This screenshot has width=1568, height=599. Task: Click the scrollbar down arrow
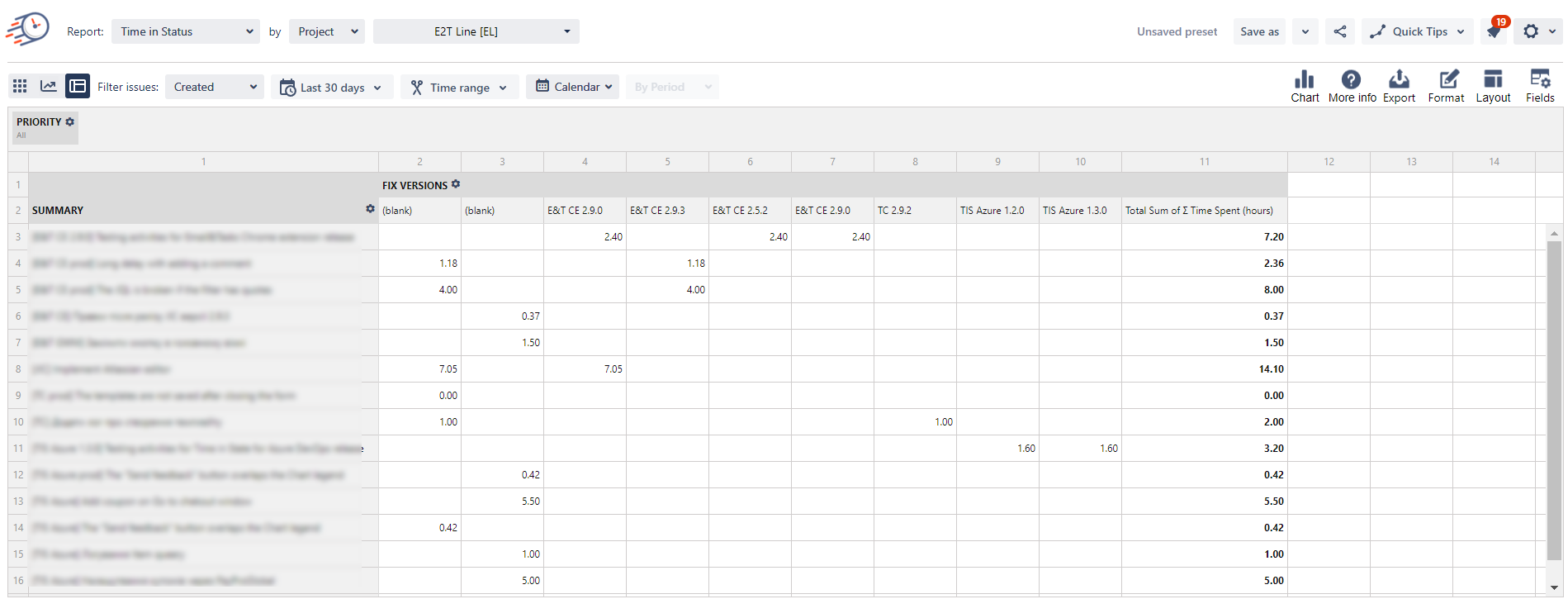pos(1554,587)
